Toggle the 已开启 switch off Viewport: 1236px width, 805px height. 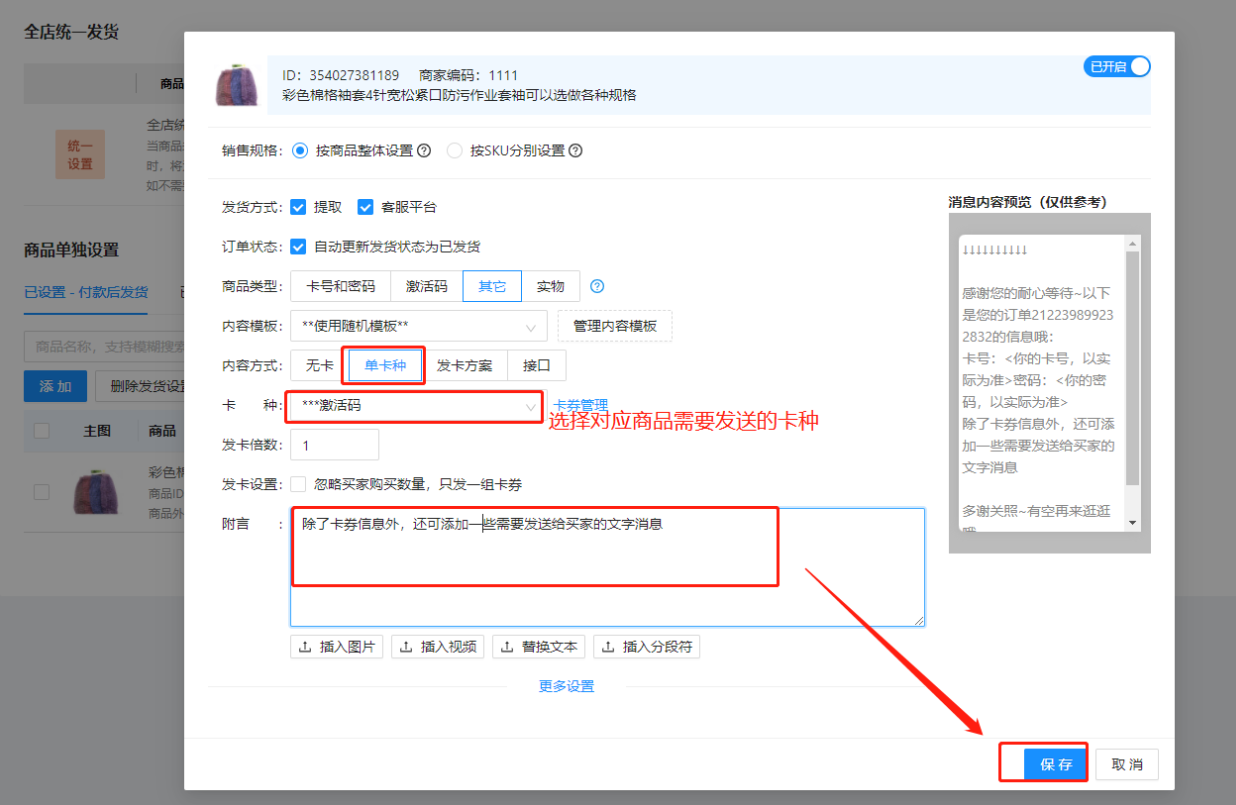point(1117,67)
